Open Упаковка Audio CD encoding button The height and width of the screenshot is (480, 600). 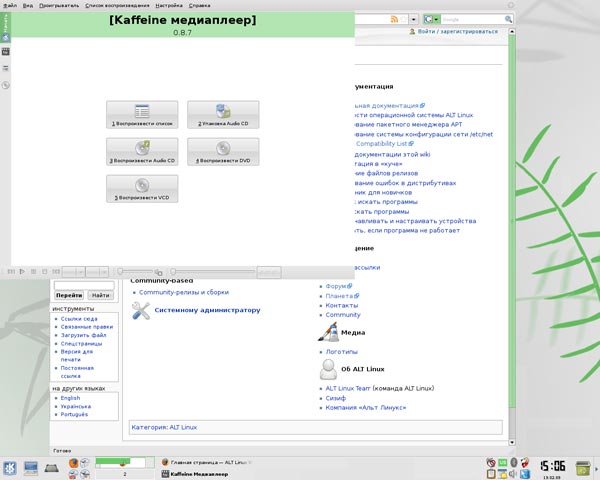(x=222, y=113)
